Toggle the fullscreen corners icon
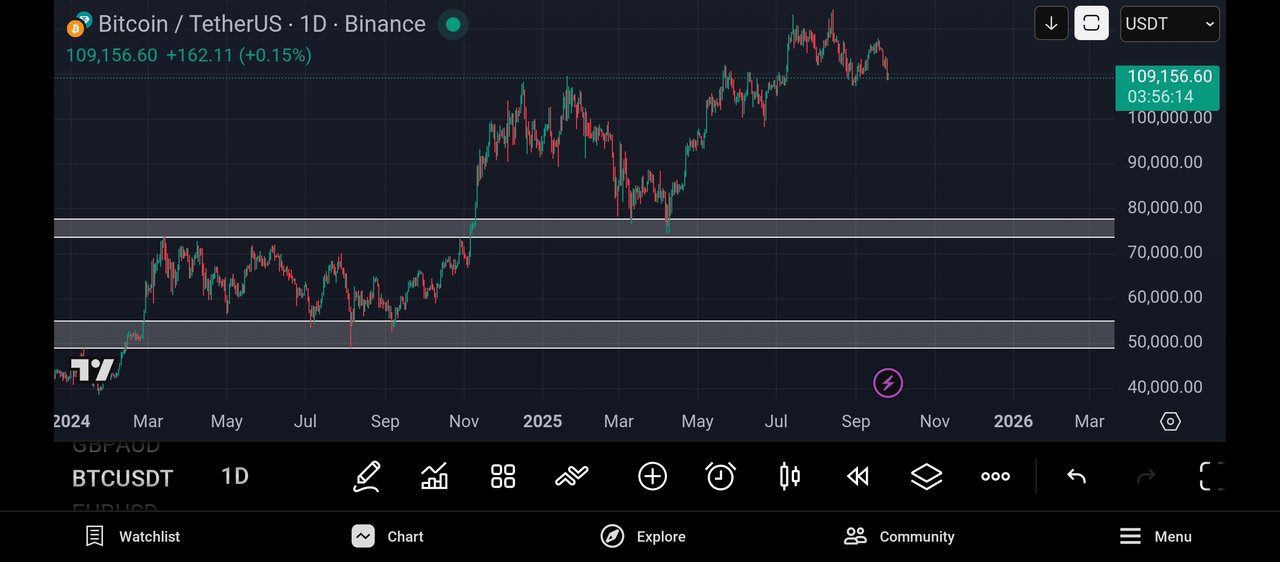Screen dimensions: 1280x562 tap(1211, 477)
